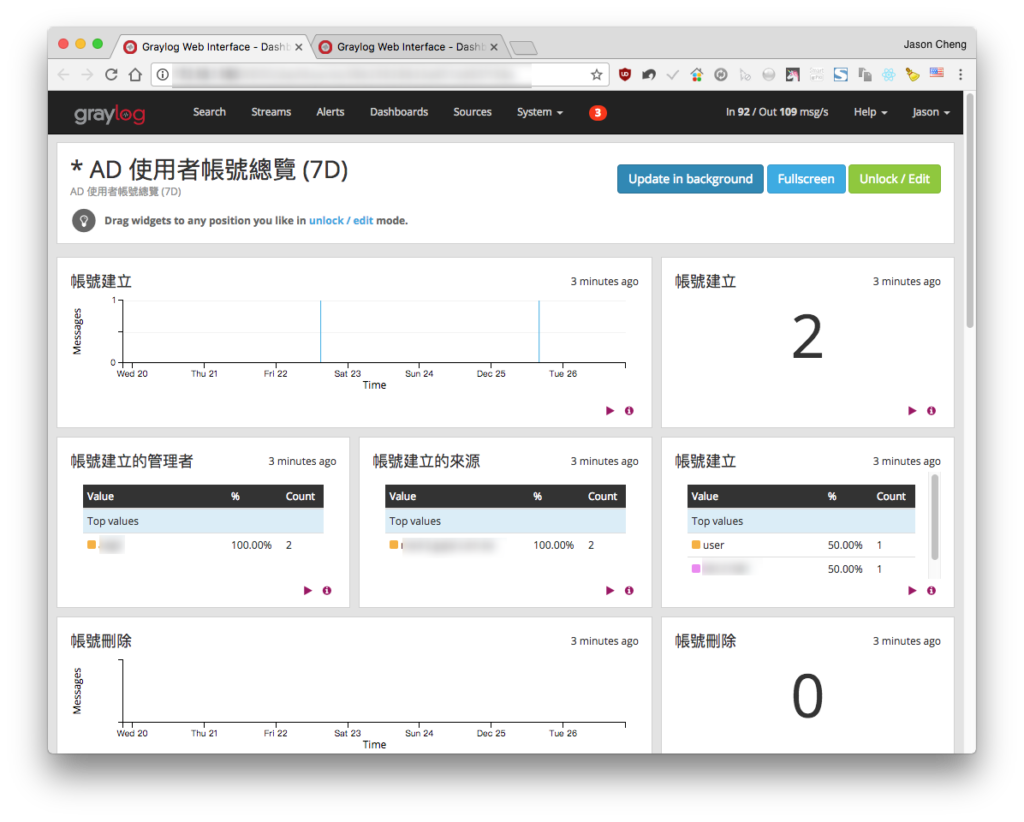Click the user row in 帳號建立 table
This screenshot has width=1024, height=822.
801,545
